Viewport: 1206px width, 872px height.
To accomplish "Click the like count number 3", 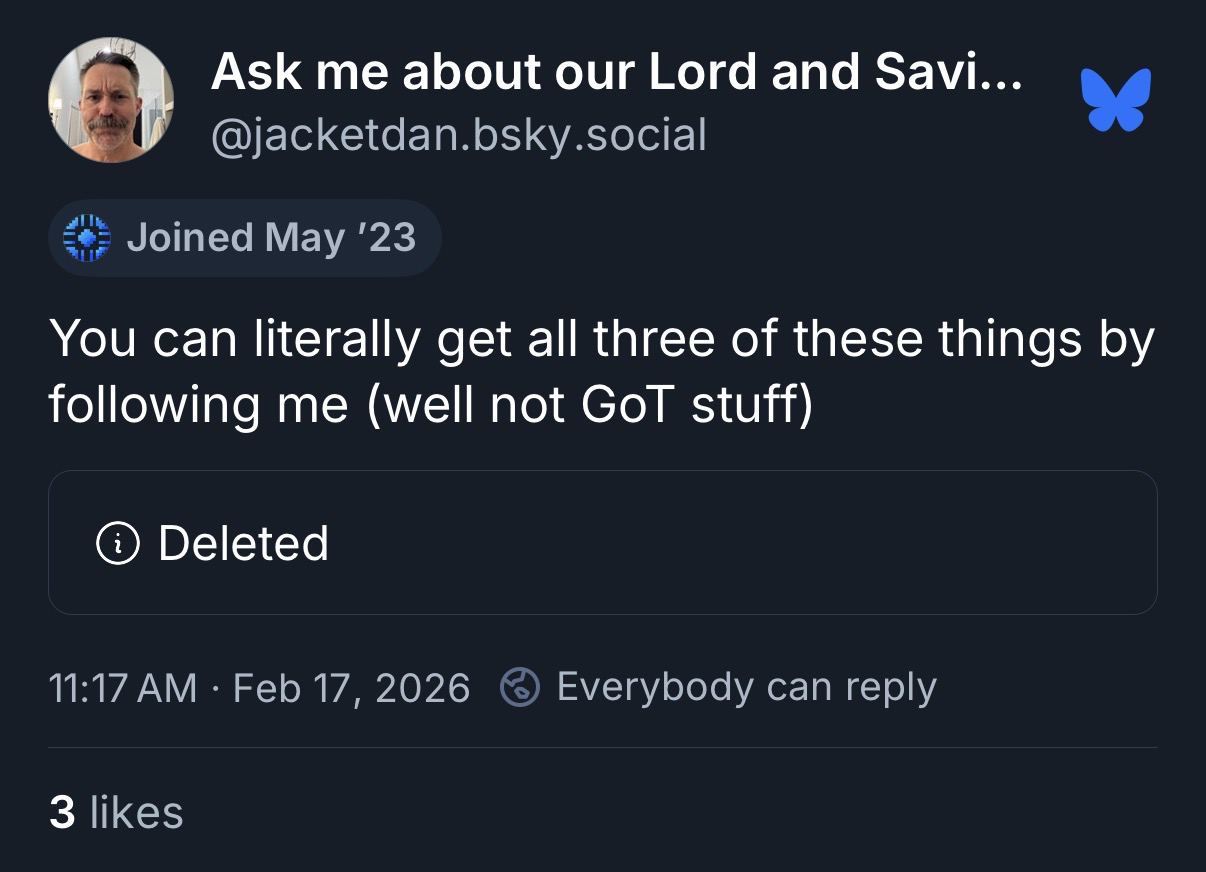I will click(62, 812).
